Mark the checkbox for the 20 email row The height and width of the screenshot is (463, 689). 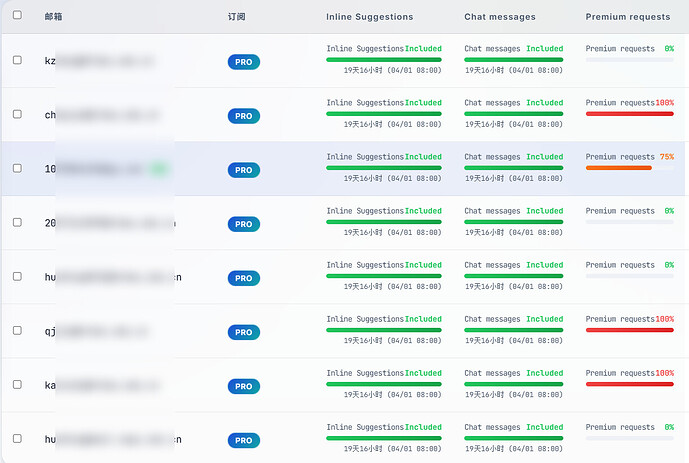(17, 222)
